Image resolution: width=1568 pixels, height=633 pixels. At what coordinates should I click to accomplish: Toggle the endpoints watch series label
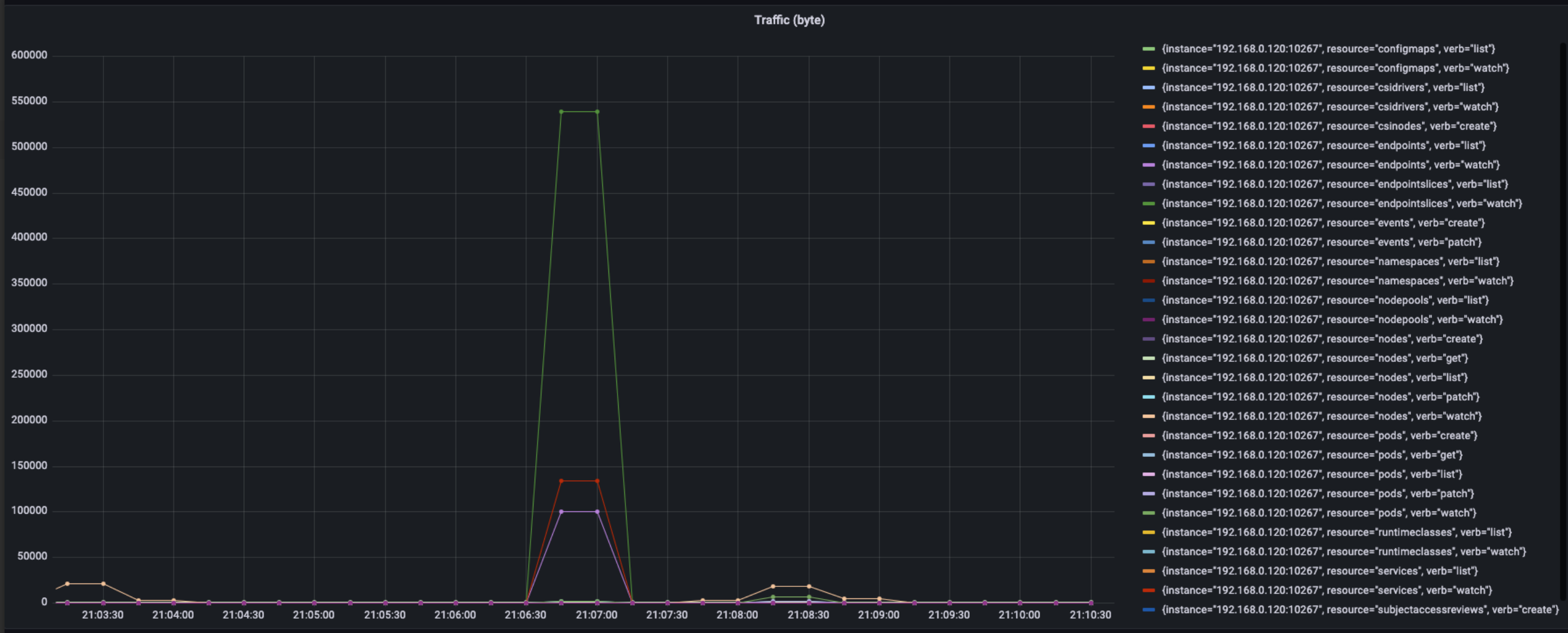1331,165
